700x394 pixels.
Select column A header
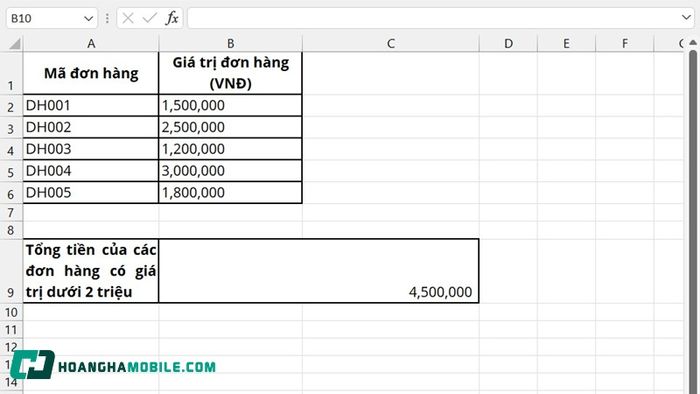[x=91, y=43]
